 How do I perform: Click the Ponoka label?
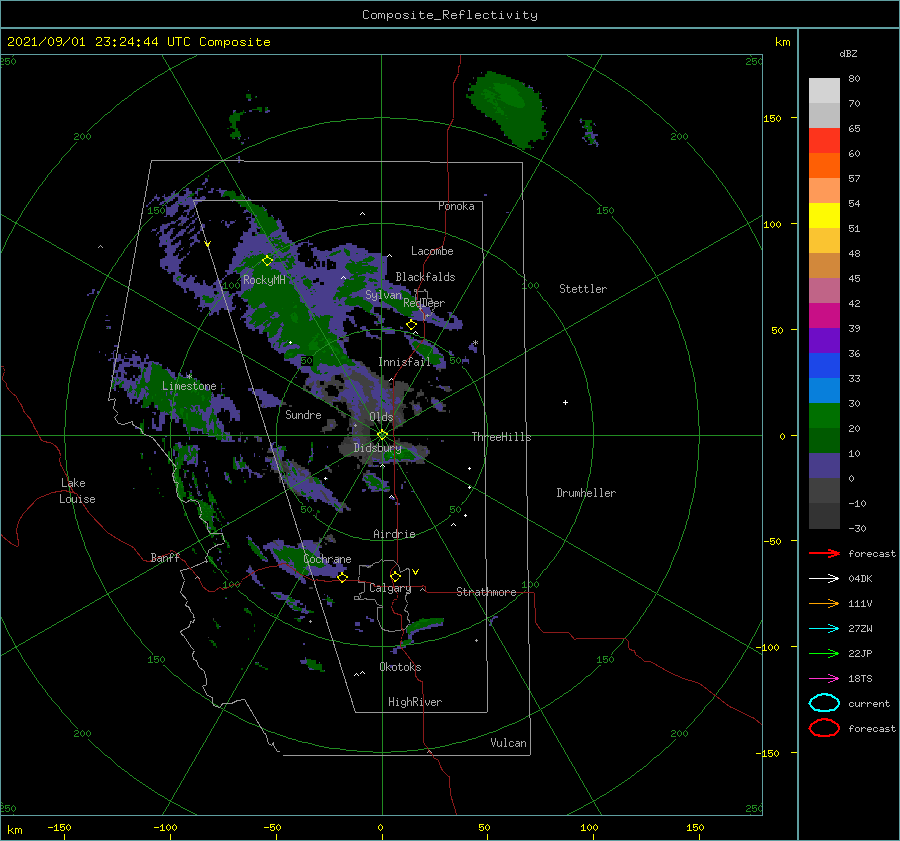(456, 206)
